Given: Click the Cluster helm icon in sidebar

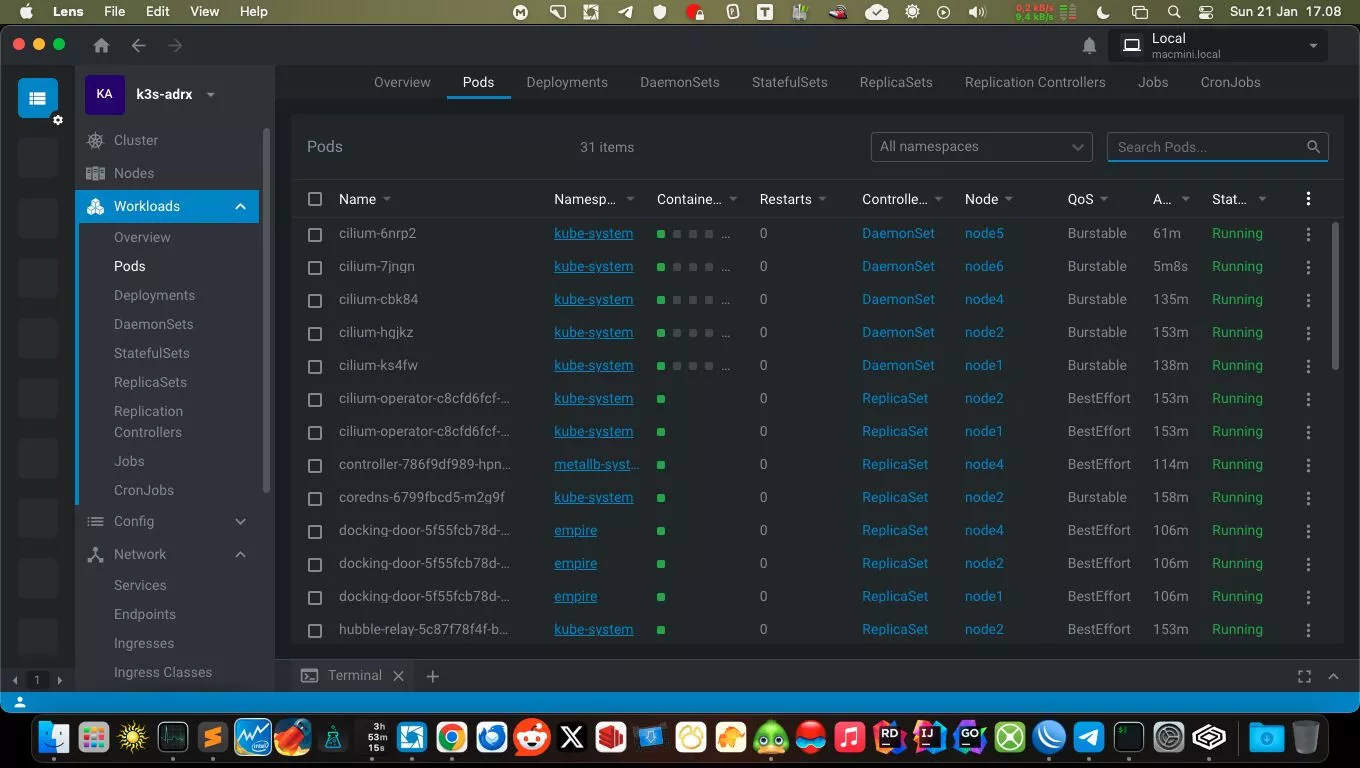Looking at the screenshot, I should point(96,141).
